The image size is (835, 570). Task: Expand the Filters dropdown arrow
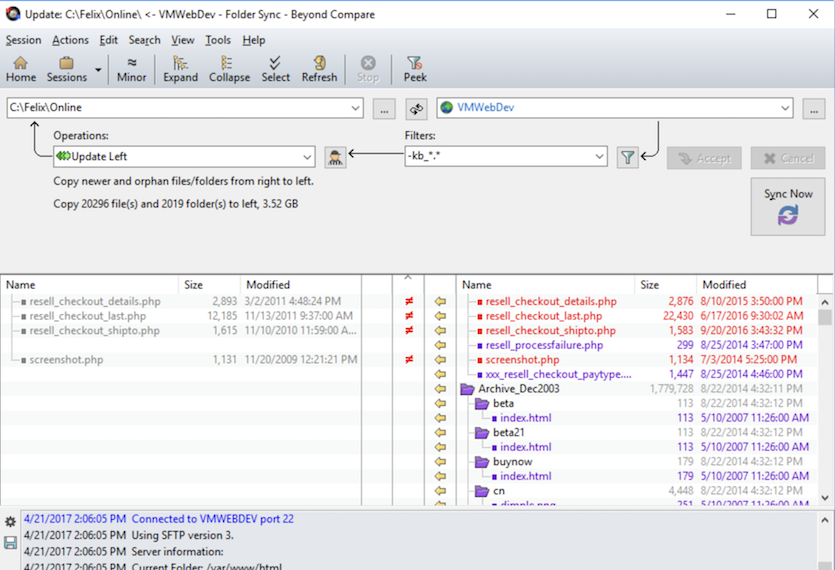(x=599, y=157)
